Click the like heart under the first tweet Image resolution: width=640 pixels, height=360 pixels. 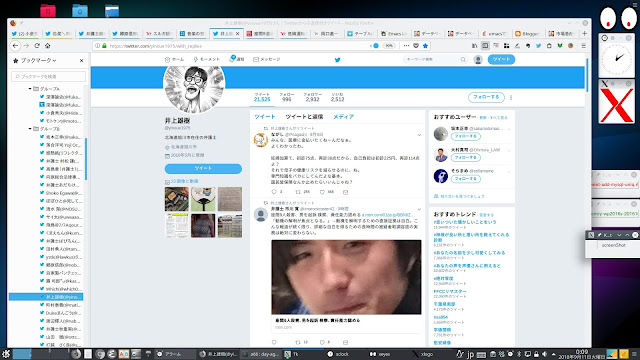322,192
